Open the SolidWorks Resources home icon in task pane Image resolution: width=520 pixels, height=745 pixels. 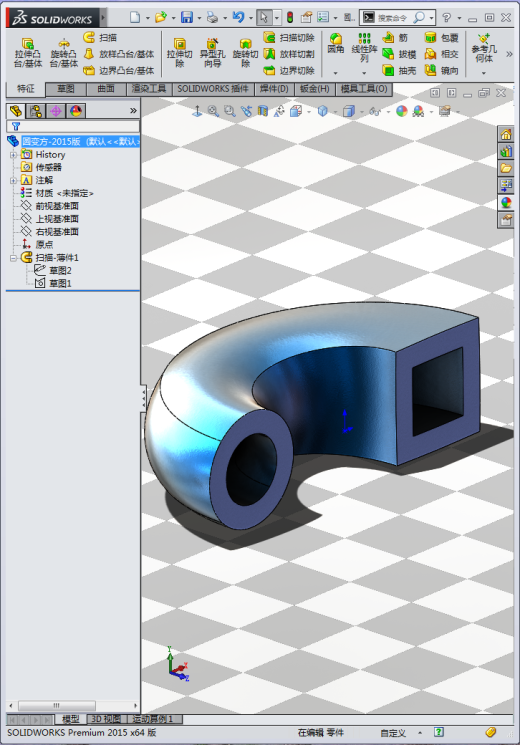(x=506, y=134)
